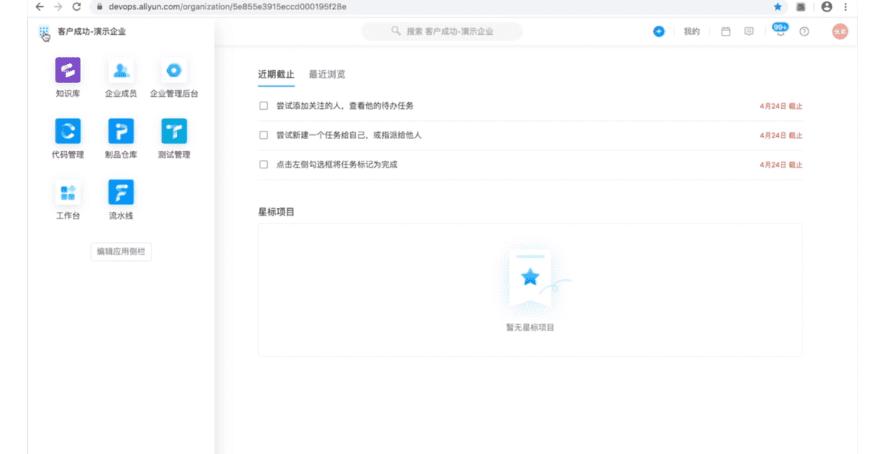Click the 暂无星标项目 empty state text
Screen dimensions: 885x454
(x=530, y=327)
